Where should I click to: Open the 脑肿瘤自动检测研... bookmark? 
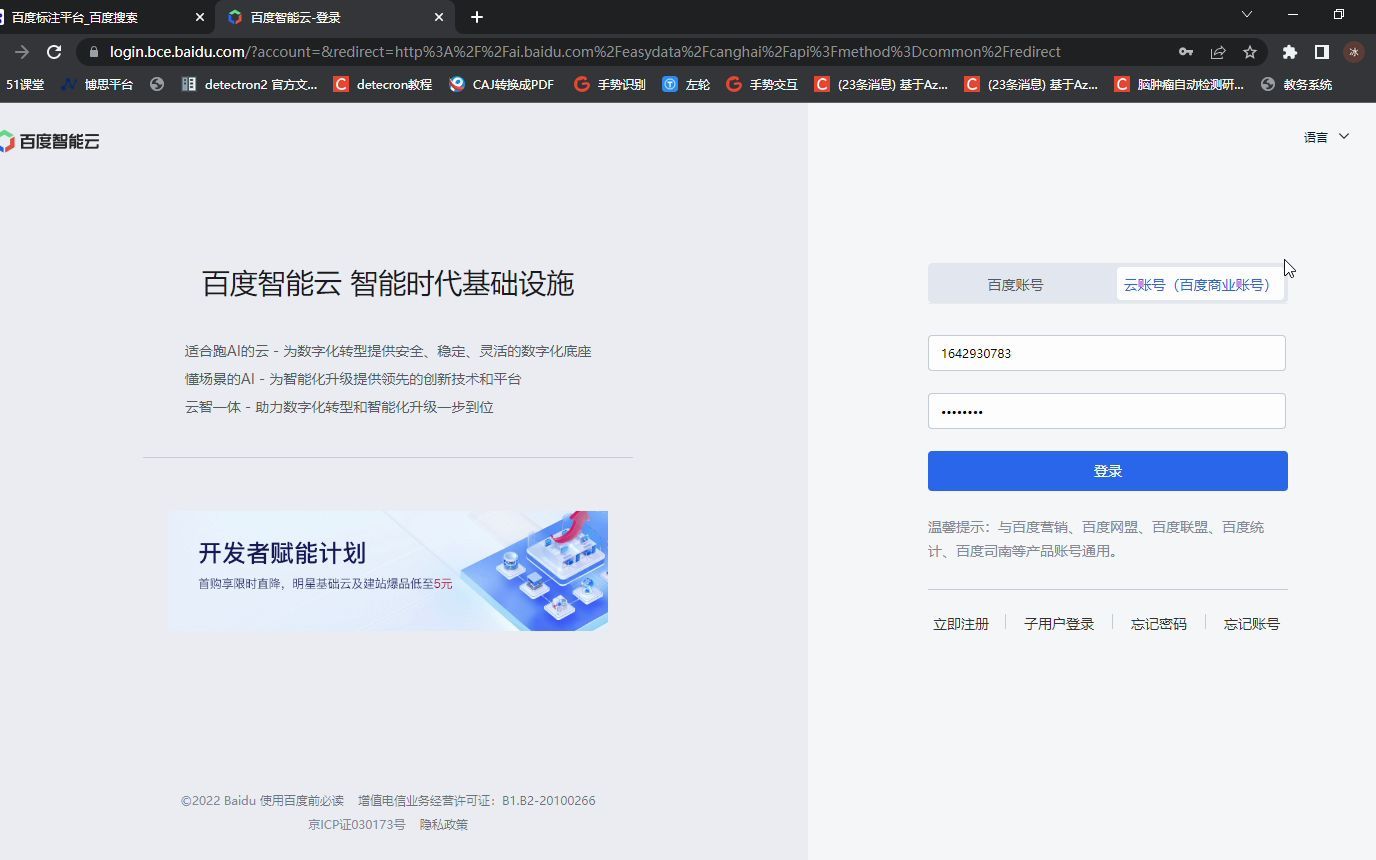click(x=1179, y=85)
